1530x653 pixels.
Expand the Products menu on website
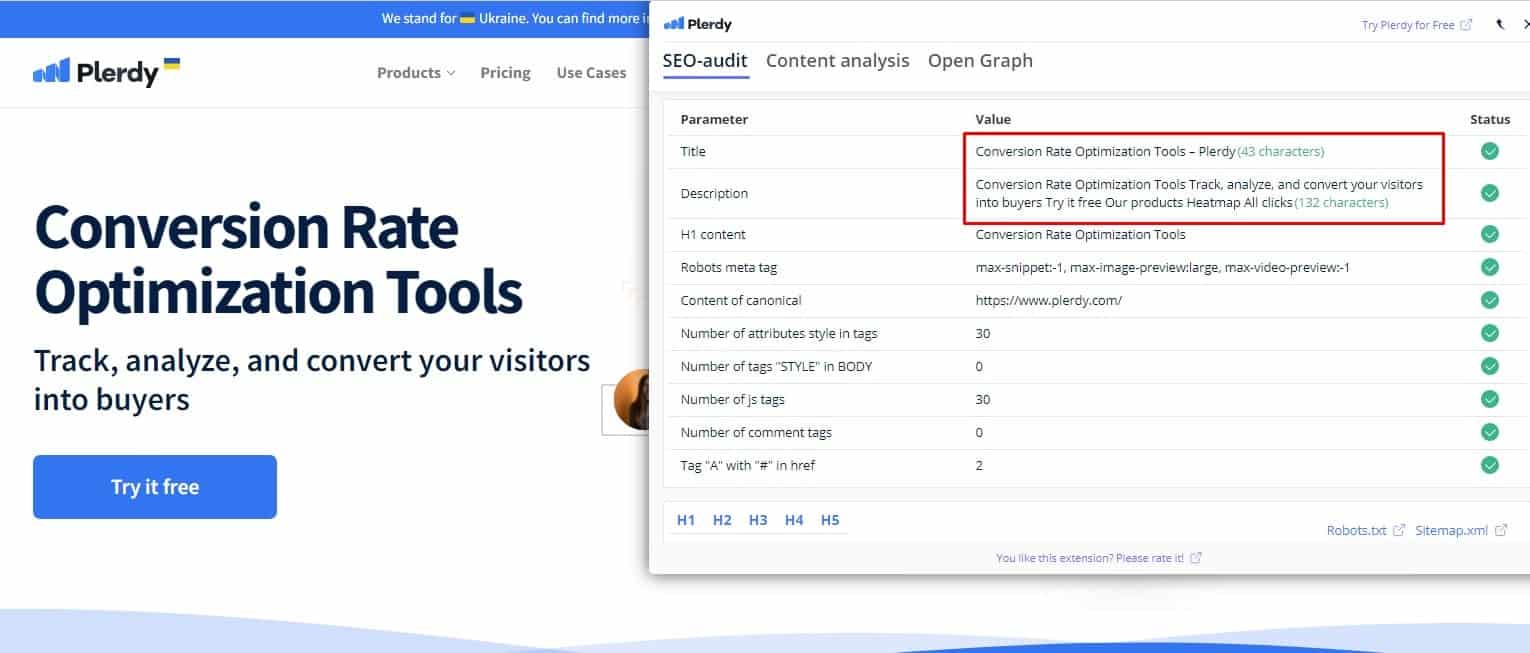pyautogui.click(x=416, y=72)
